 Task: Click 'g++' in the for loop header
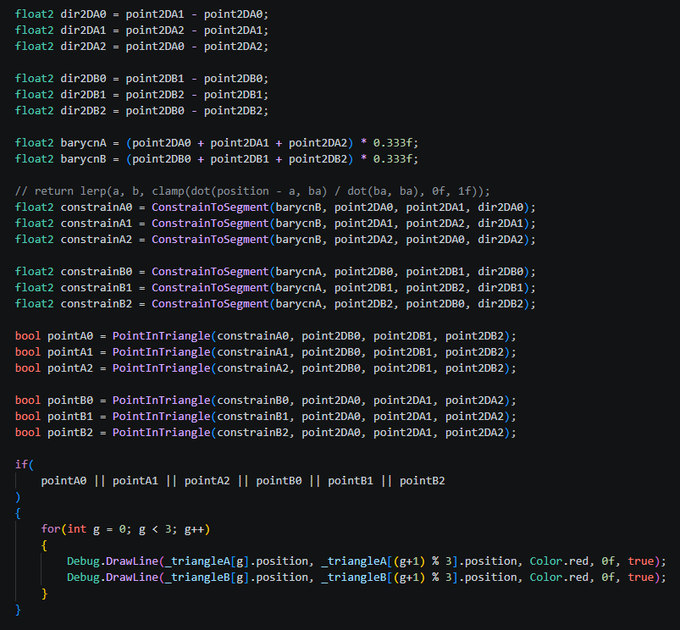[x=194, y=529]
